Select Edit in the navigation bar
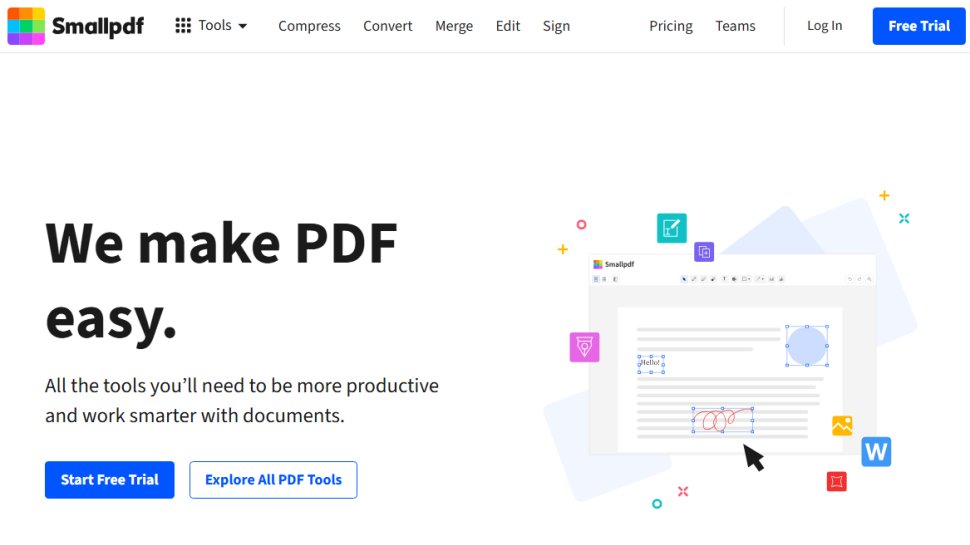970x545 pixels. 508,26
